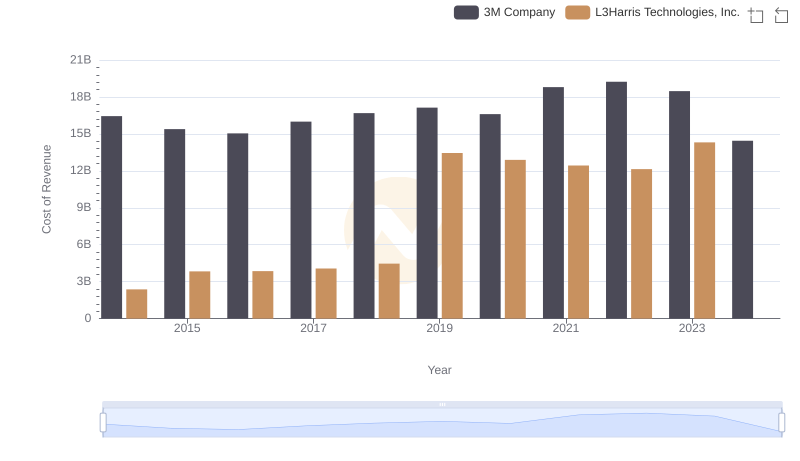This screenshot has height=461, width=800.
Task: Click 3M Company legend color swatch
Action: coord(466,12)
